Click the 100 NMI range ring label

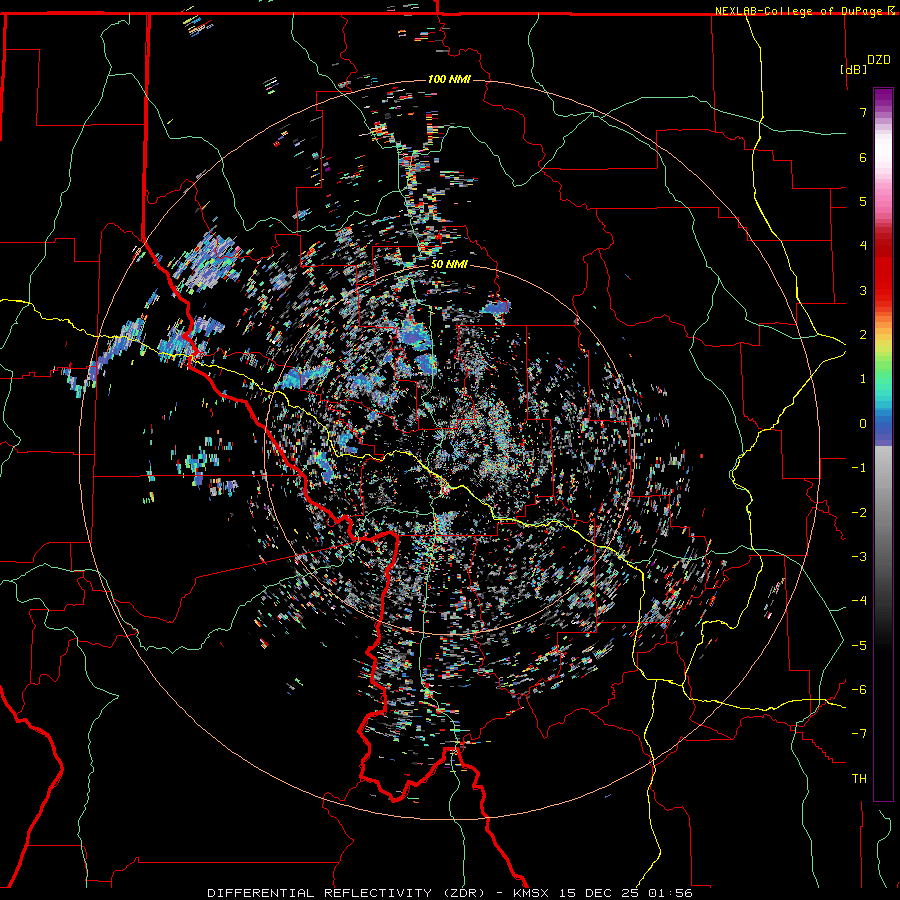(x=449, y=79)
